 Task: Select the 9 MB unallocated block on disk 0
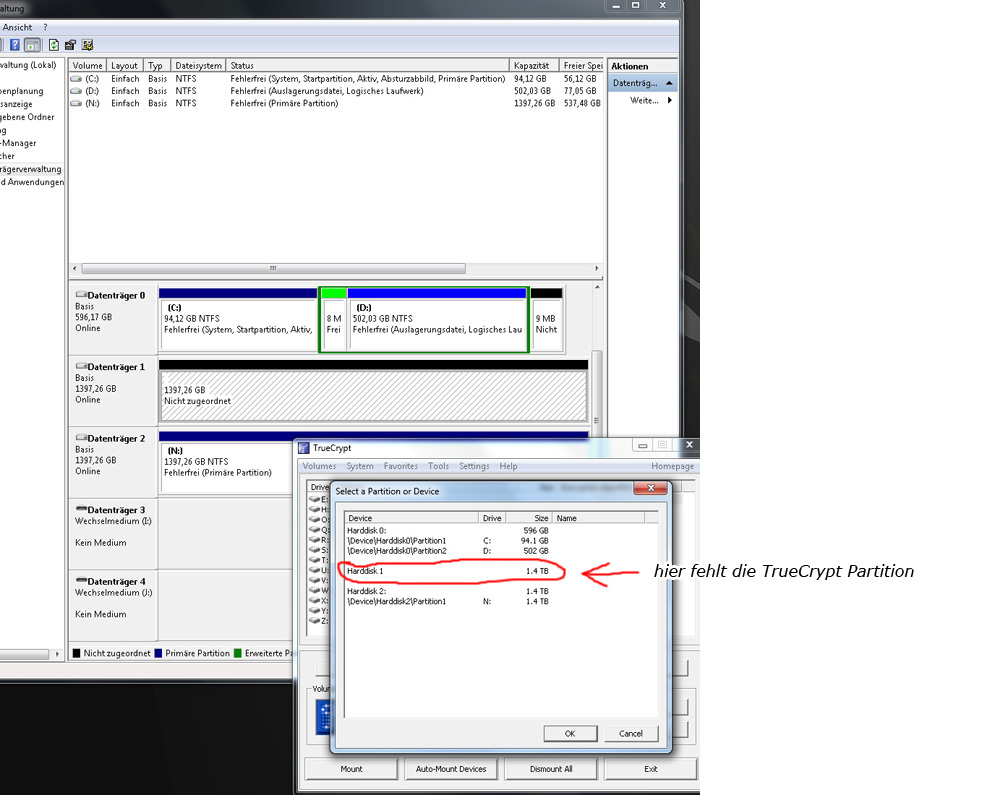point(547,319)
